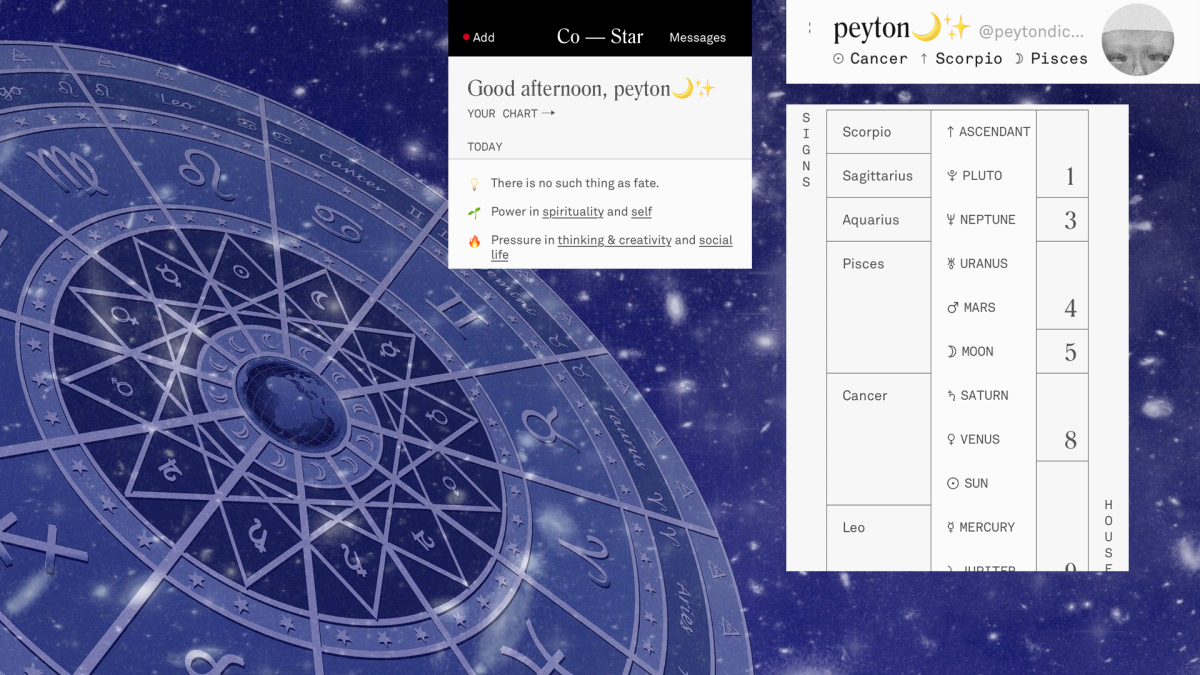
Task: Click the vertical SIGNS column header
Action: coord(806,150)
